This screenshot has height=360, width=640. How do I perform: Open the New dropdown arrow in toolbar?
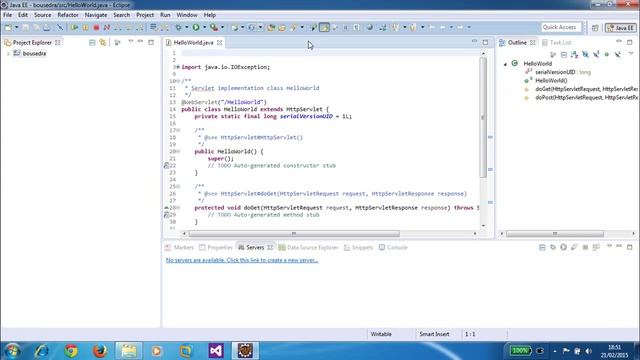point(16,27)
